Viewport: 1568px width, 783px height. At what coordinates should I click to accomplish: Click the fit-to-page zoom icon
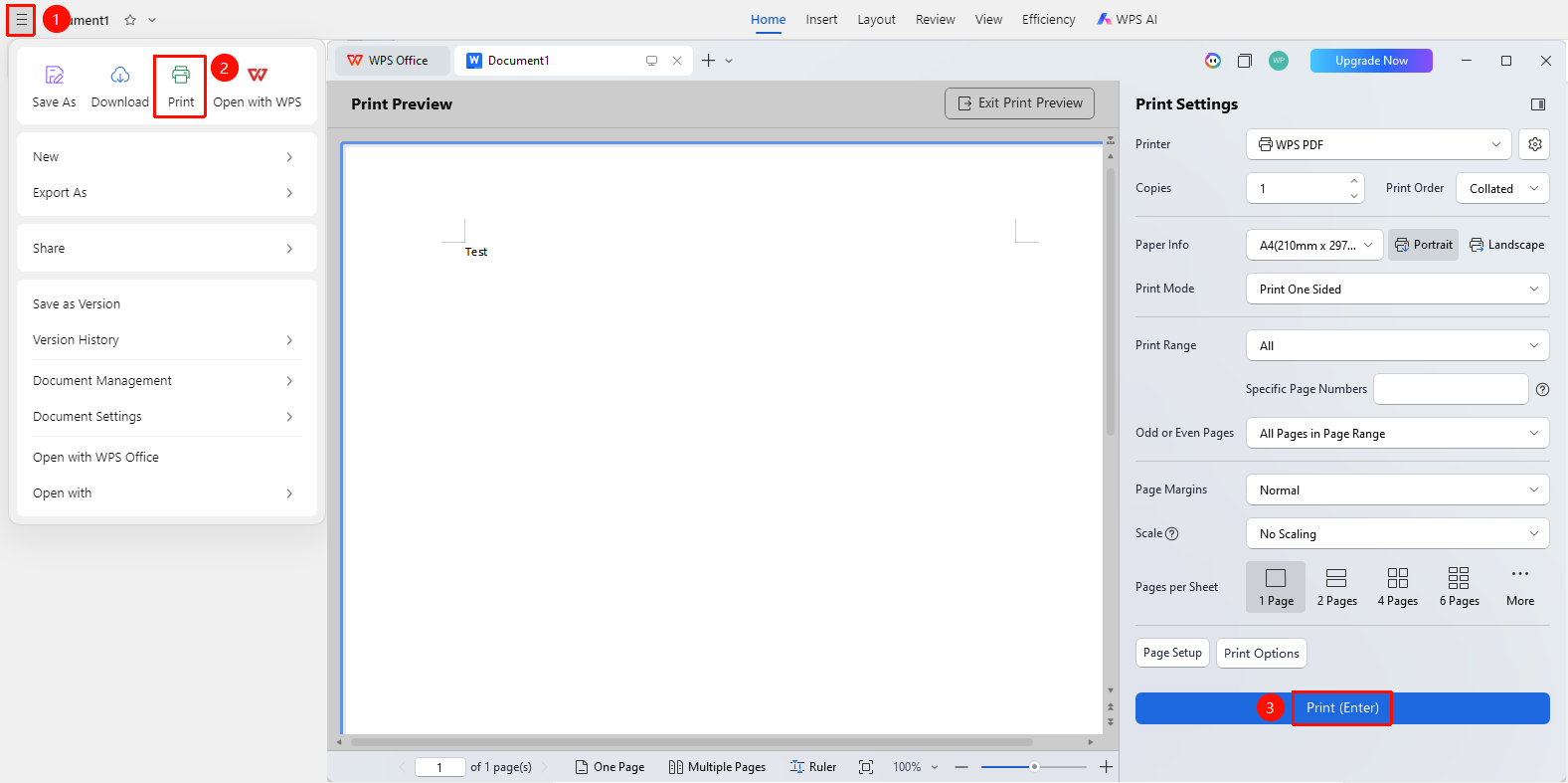pos(866,767)
